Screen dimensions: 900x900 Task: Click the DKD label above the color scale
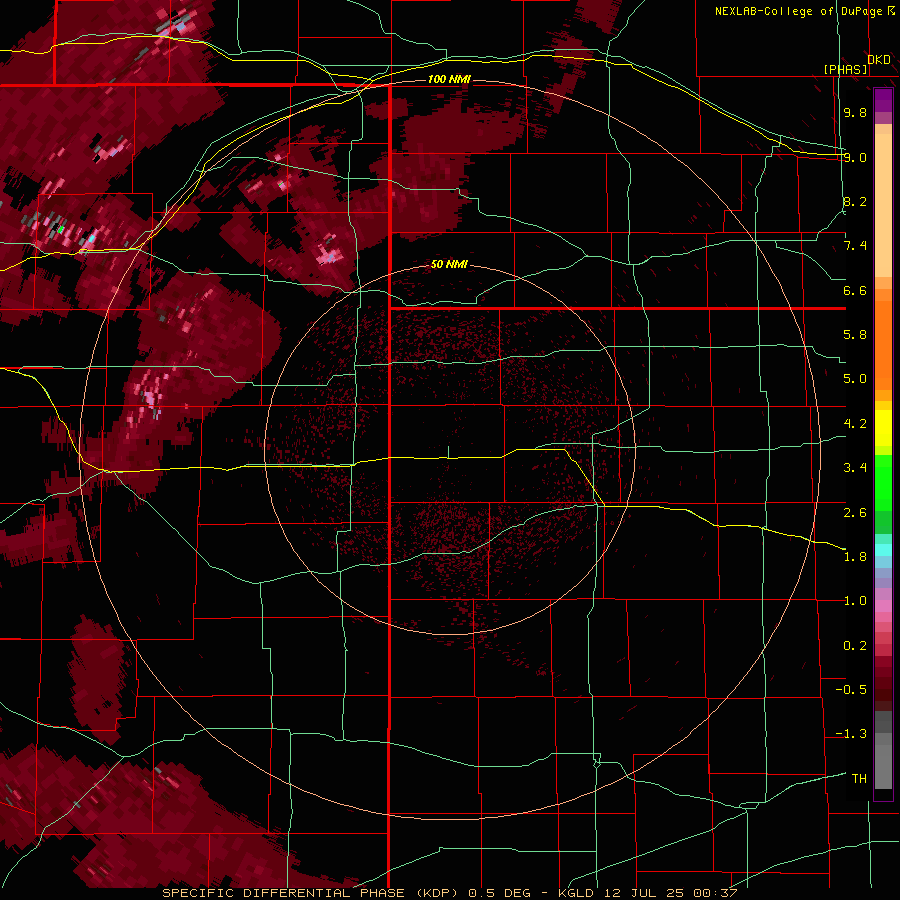(879, 60)
